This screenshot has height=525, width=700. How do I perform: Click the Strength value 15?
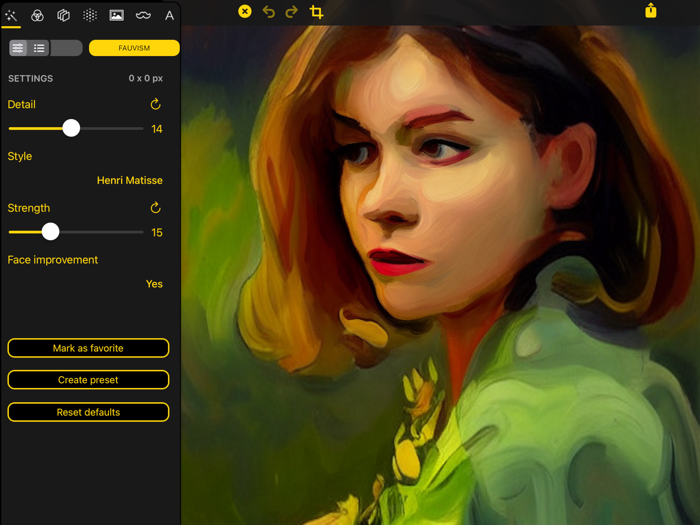[157, 233]
